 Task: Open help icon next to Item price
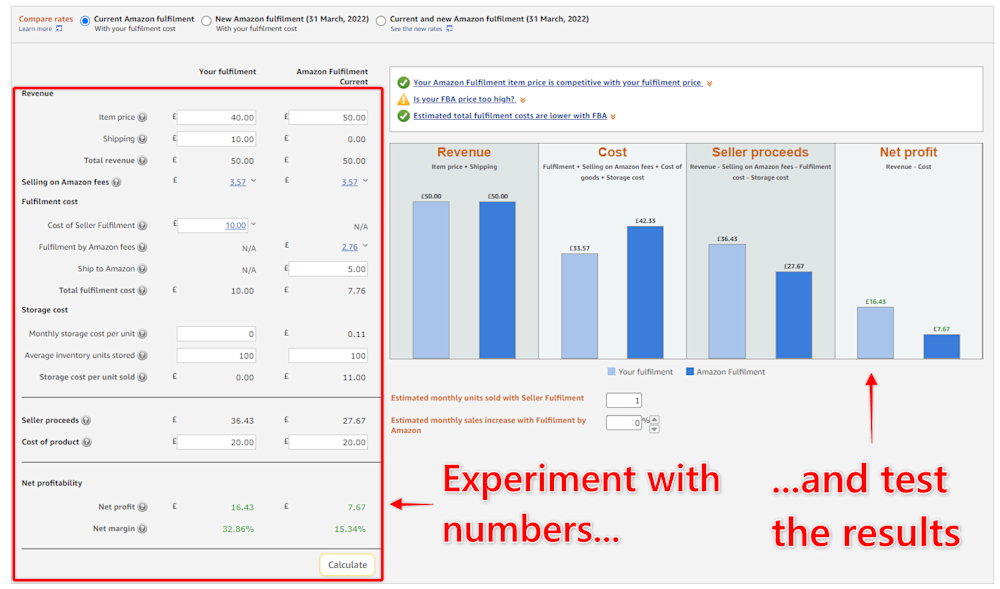point(143,117)
